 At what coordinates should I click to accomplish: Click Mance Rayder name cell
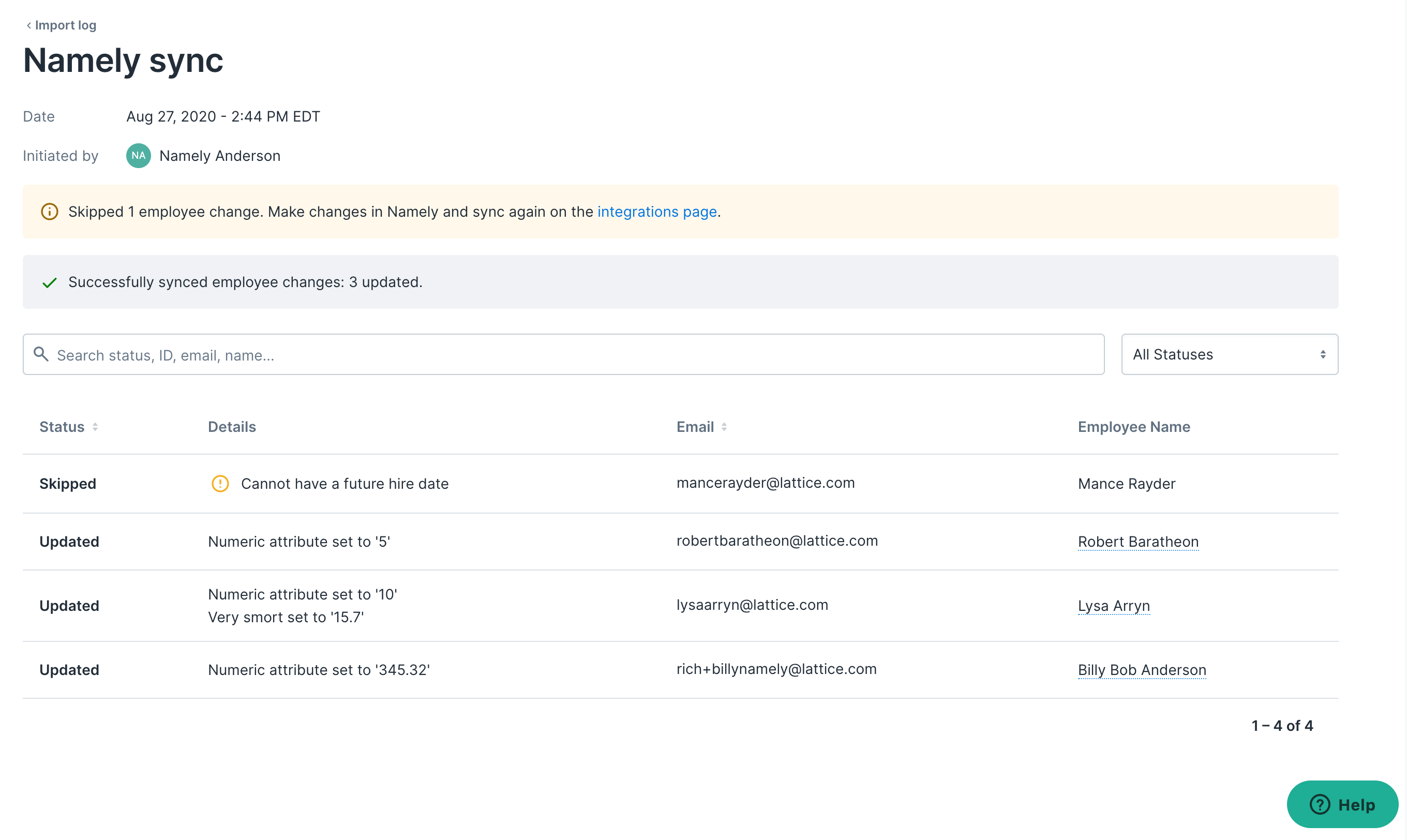(x=1126, y=484)
